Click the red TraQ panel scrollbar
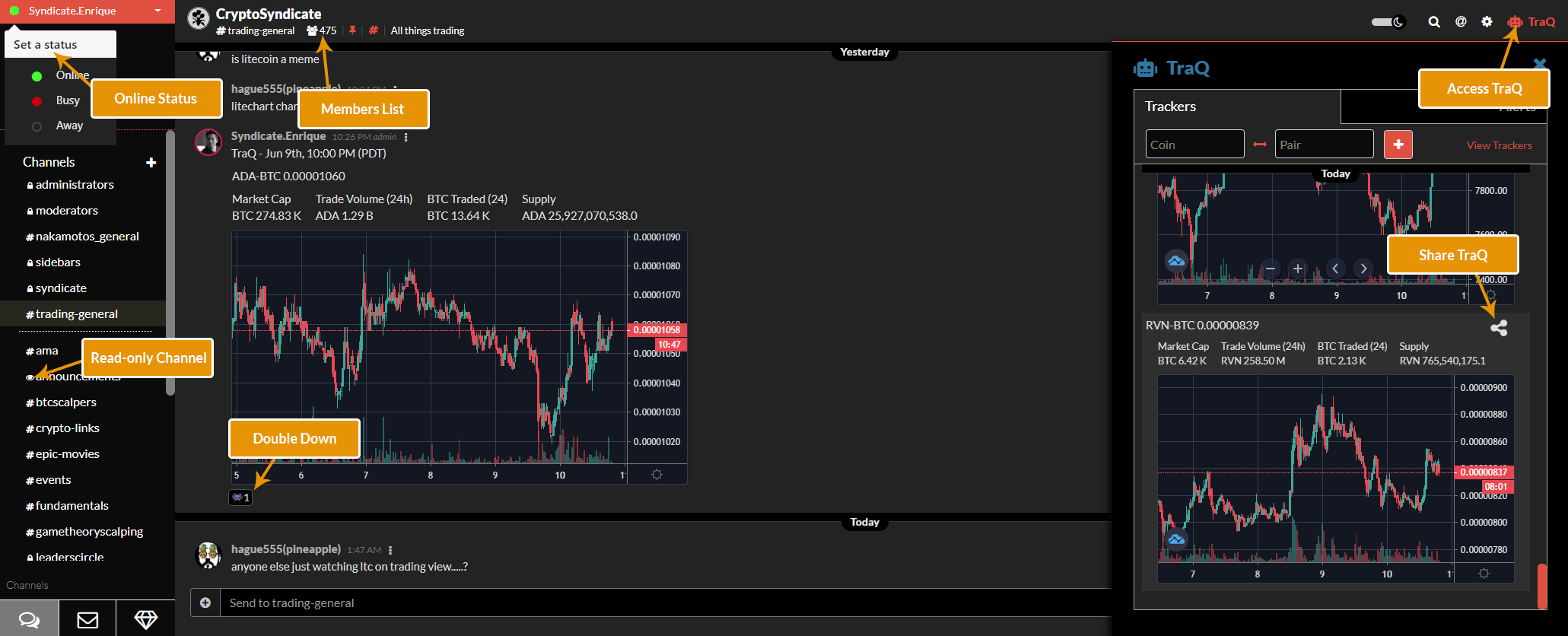Image resolution: width=1568 pixels, height=636 pixels. click(1542, 586)
